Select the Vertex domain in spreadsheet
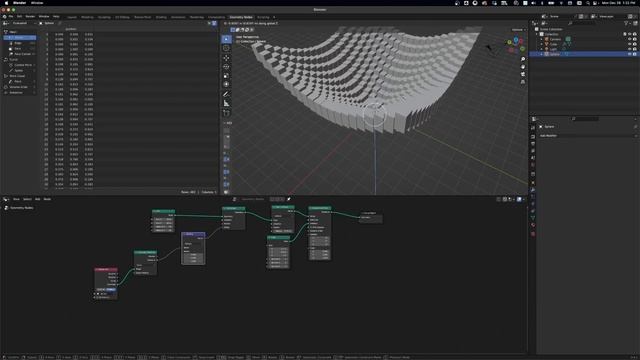 pyautogui.click(x=20, y=38)
